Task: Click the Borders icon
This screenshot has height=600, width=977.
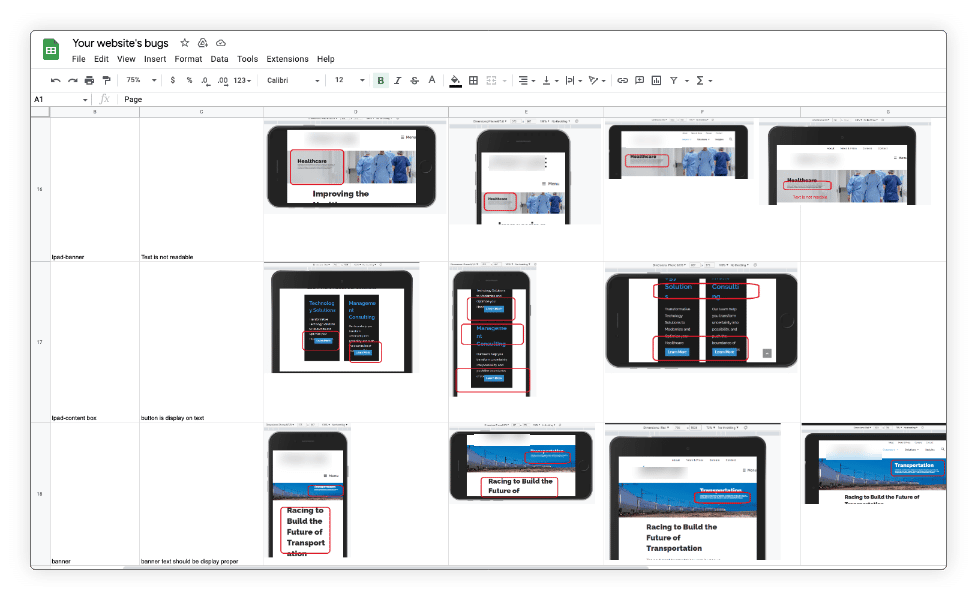Action: [473, 80]
